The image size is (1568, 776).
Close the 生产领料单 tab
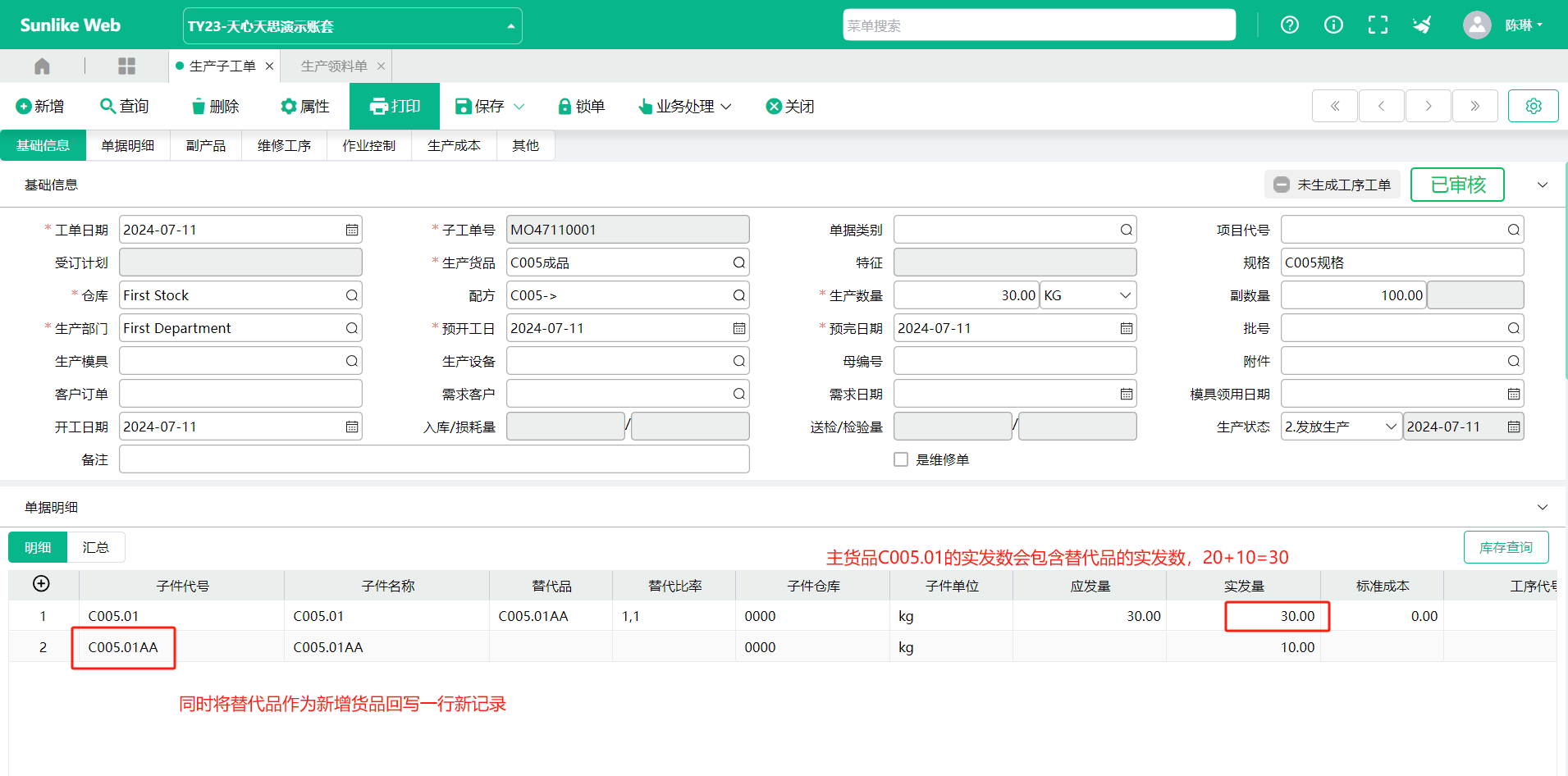point(381,66)
